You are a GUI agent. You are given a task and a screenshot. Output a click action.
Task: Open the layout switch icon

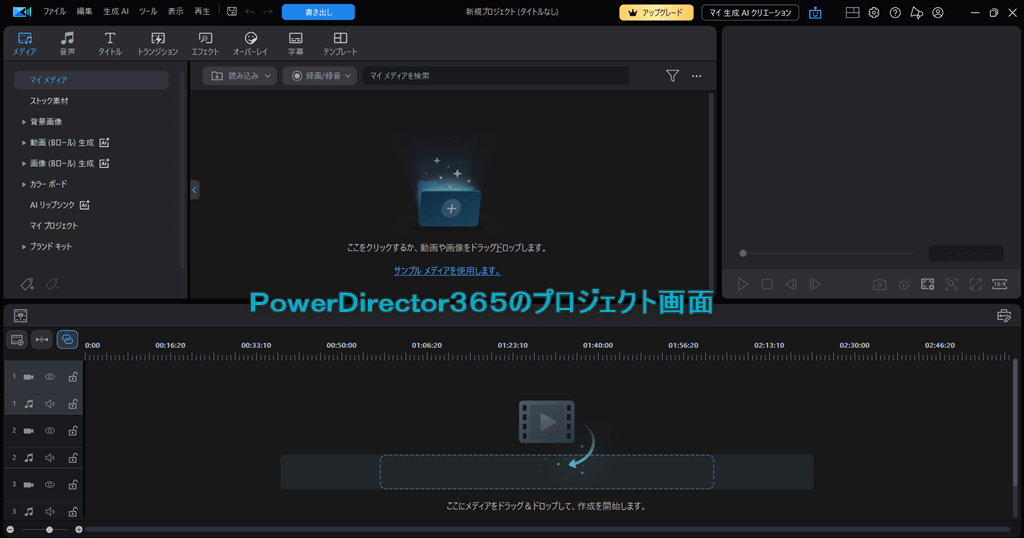[852, 12]
